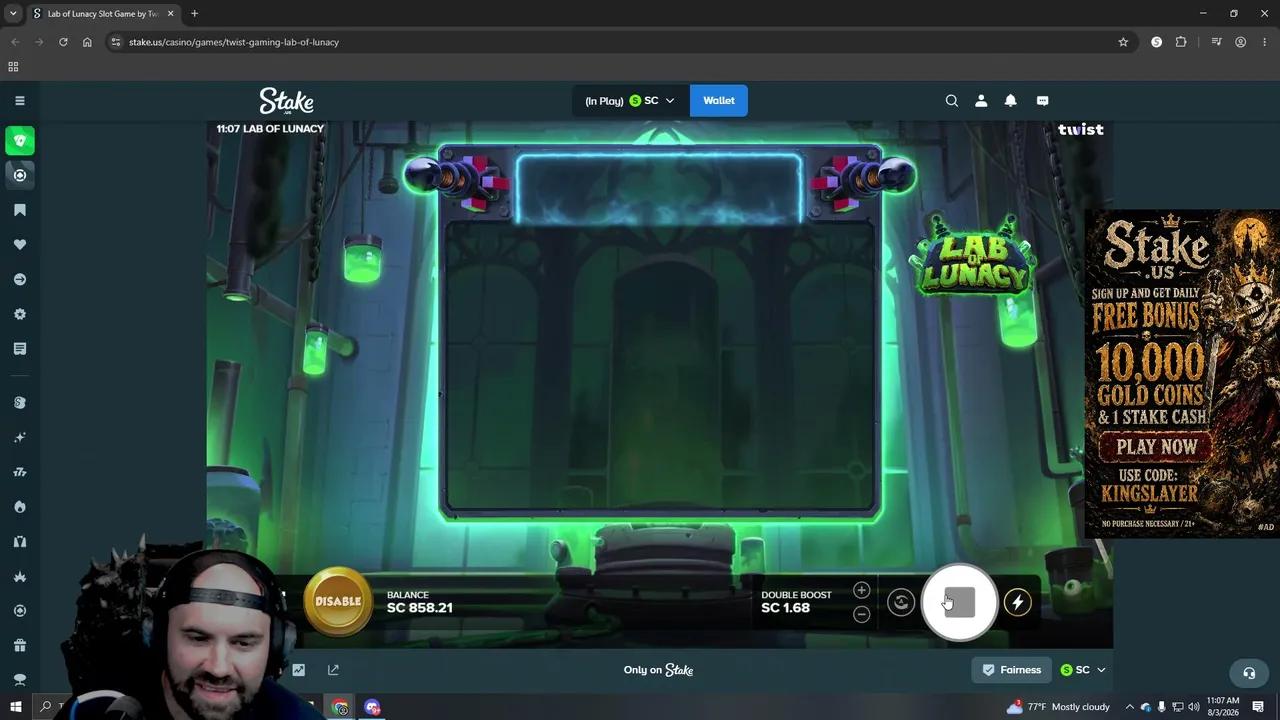Open the gift box sidebar icon
Screen dimensions: 1280x720
coord(20,645)
